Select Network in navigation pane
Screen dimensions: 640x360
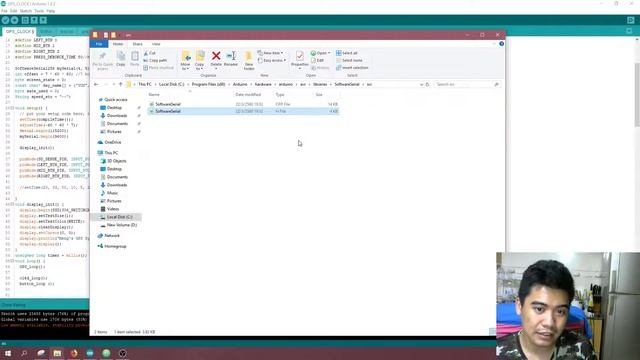(112, 236)
